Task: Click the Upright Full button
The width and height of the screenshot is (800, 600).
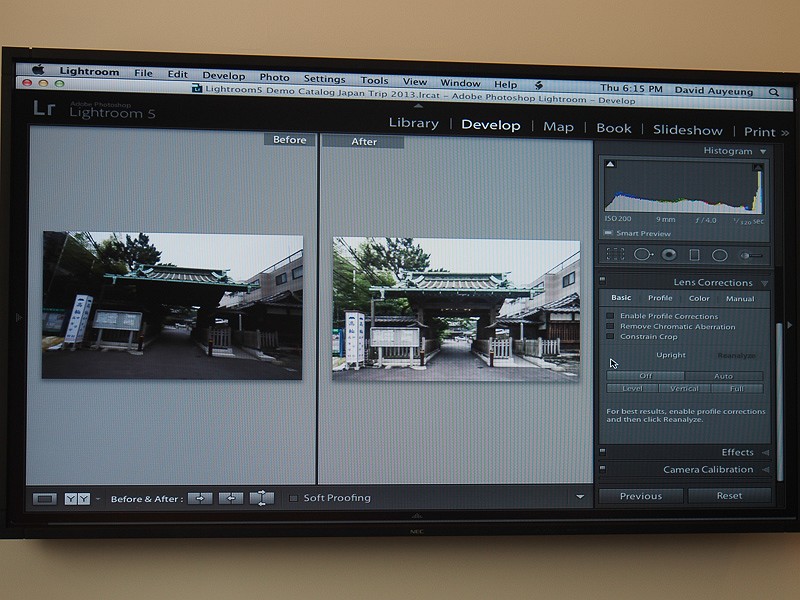Action: (x=737, y=389)
